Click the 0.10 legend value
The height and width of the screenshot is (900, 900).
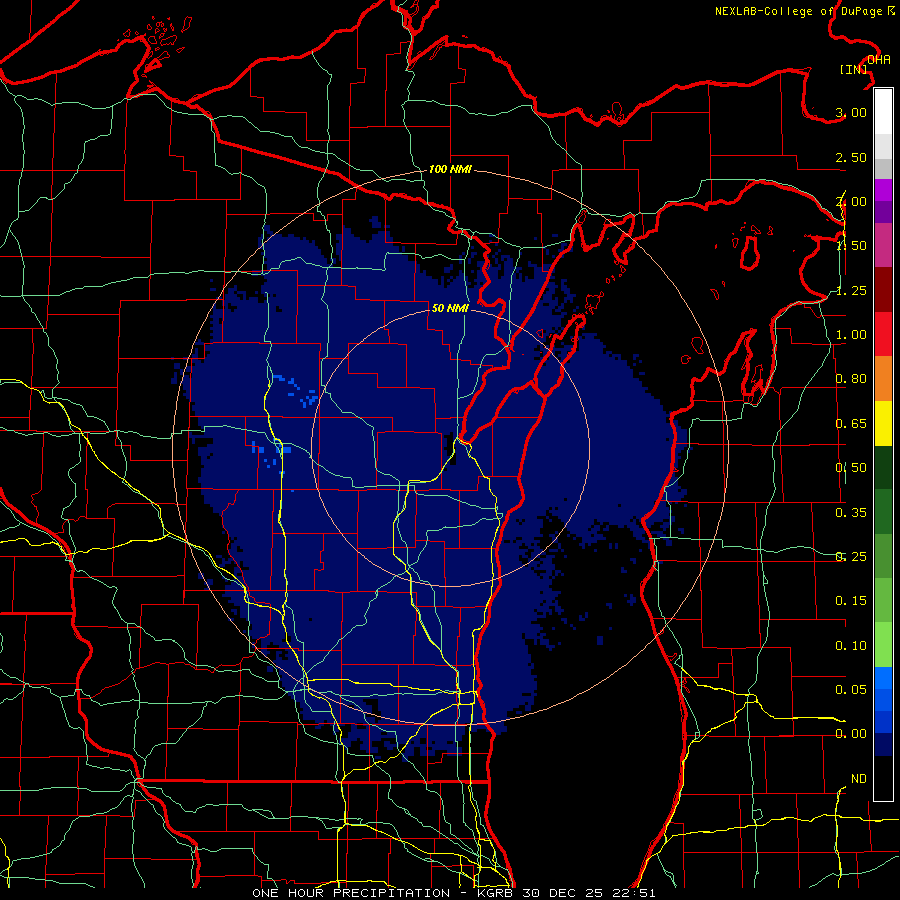pos(851,646)
